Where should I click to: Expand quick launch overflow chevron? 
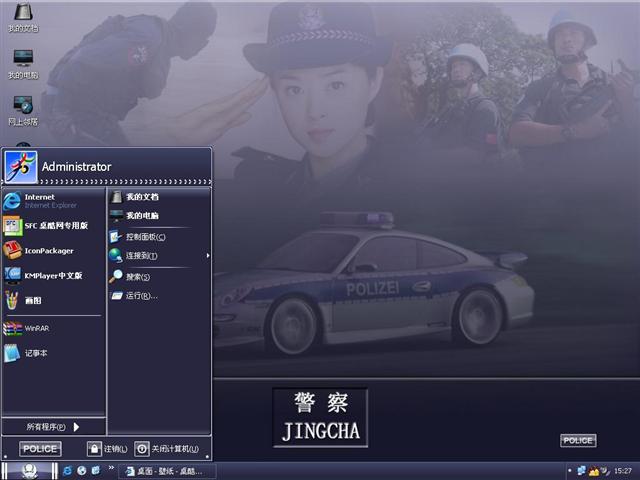coord(111,468)
